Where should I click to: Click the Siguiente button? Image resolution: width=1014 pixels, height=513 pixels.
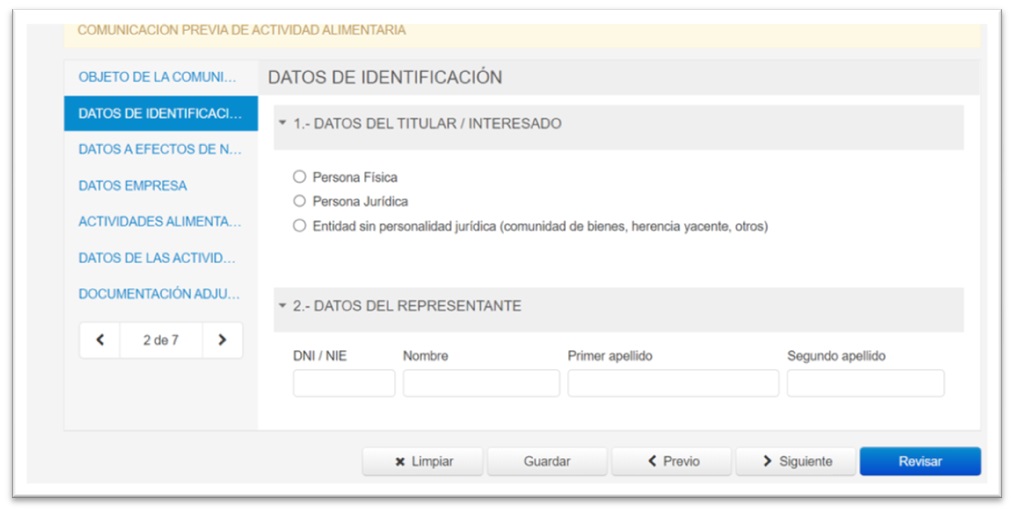[x=796, y=461]
